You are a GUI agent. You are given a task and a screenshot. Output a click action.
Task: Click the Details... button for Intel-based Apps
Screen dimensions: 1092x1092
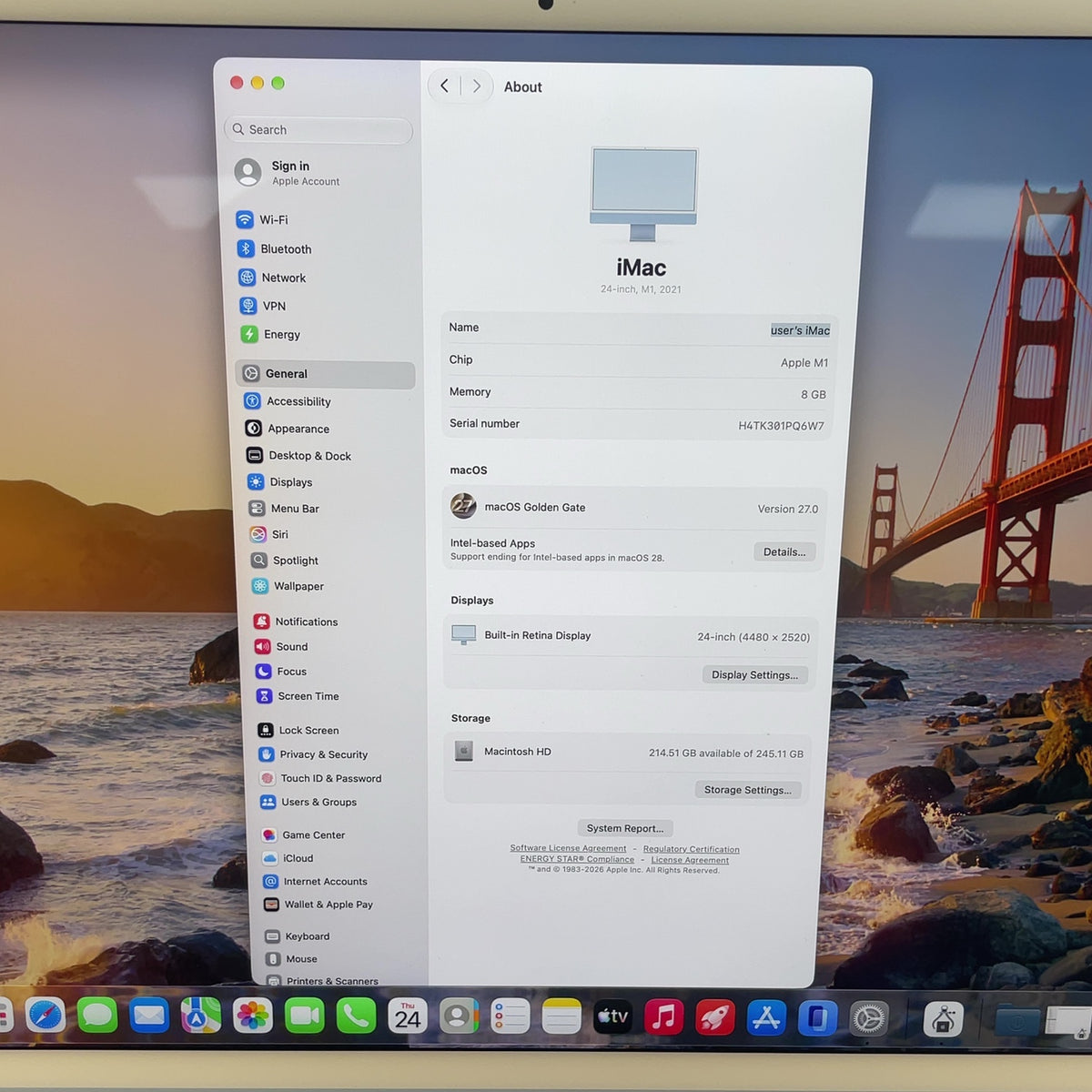(x=784, y=551)
